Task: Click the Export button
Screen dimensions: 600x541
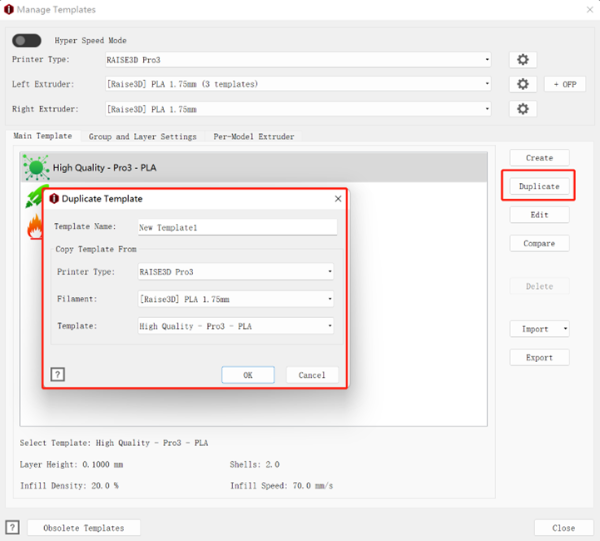Action: point(539,357)
